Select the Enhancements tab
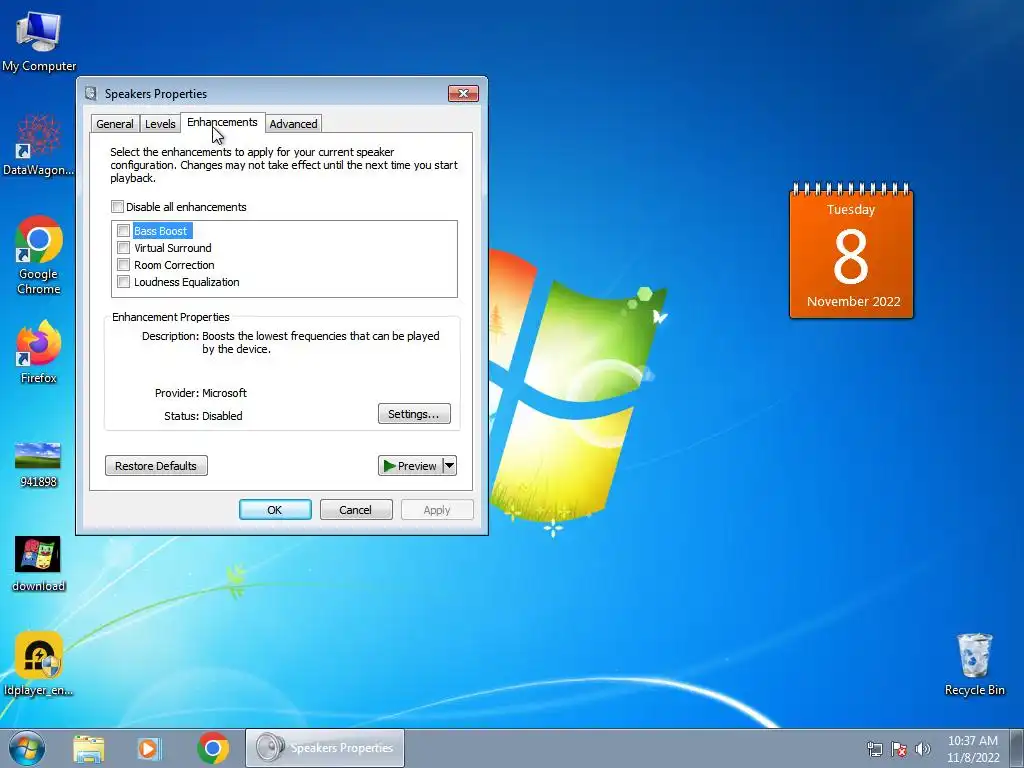Image resolution: width=1024 pixels, height=768 pixels. [222, 122]
